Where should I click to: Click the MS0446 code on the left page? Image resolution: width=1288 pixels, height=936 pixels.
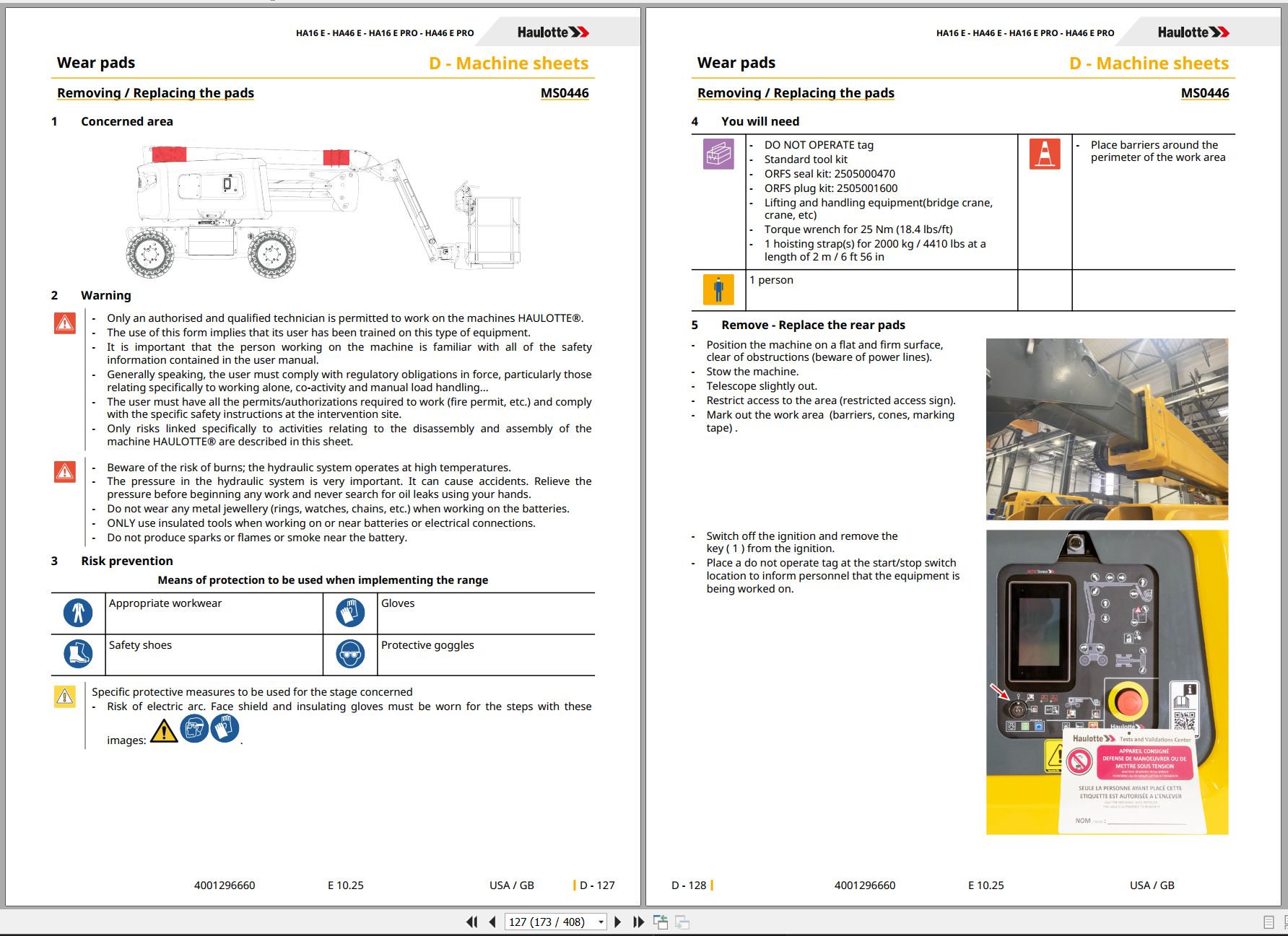(565, 93)
